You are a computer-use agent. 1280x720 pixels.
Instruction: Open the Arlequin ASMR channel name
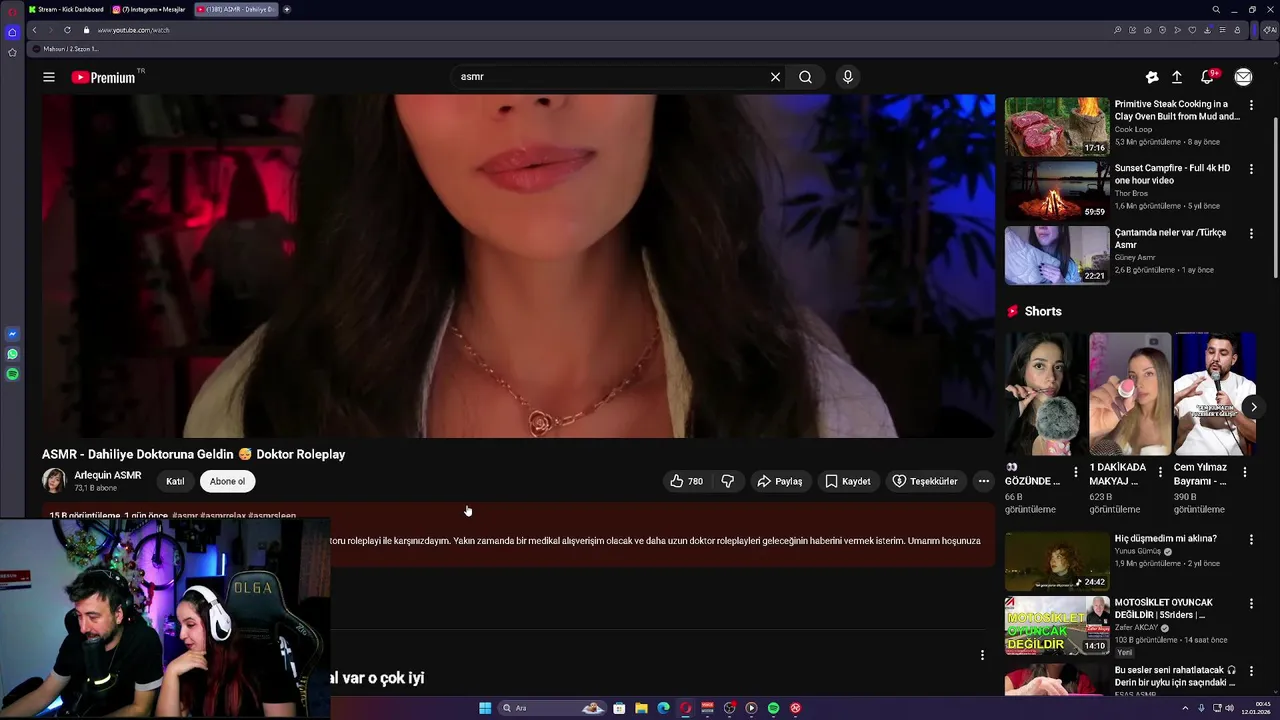tap(107, 475)
